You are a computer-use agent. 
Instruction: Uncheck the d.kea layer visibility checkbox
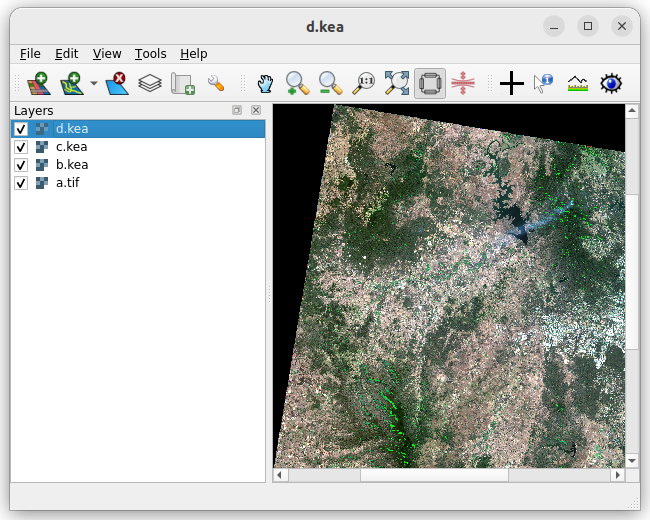point(21,129)
